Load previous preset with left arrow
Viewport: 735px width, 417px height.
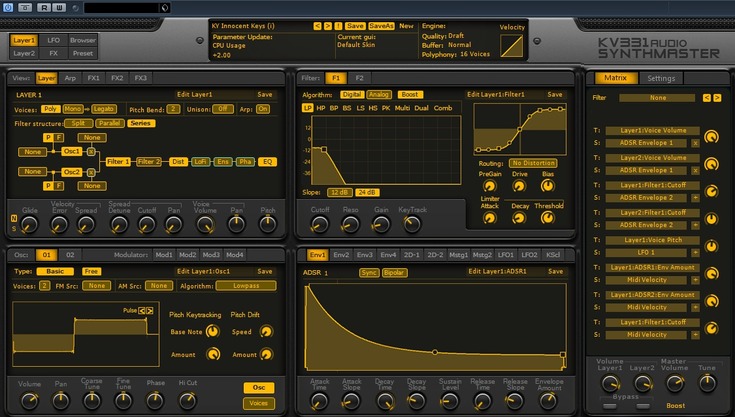click(x=317, y=26)
